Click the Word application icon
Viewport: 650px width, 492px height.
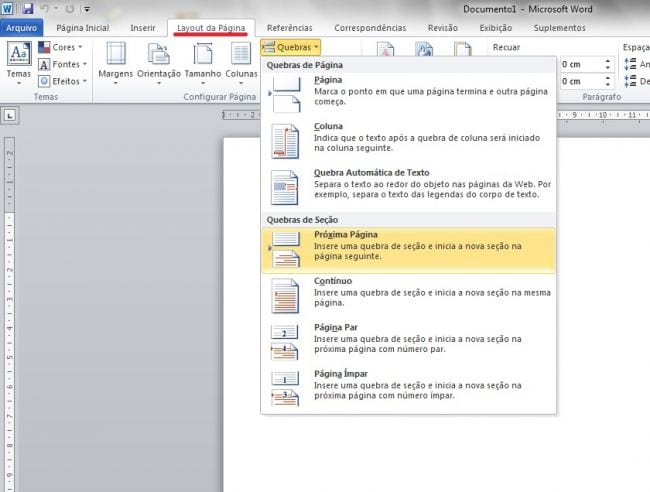pyautogui.click(x=7, y=8)
